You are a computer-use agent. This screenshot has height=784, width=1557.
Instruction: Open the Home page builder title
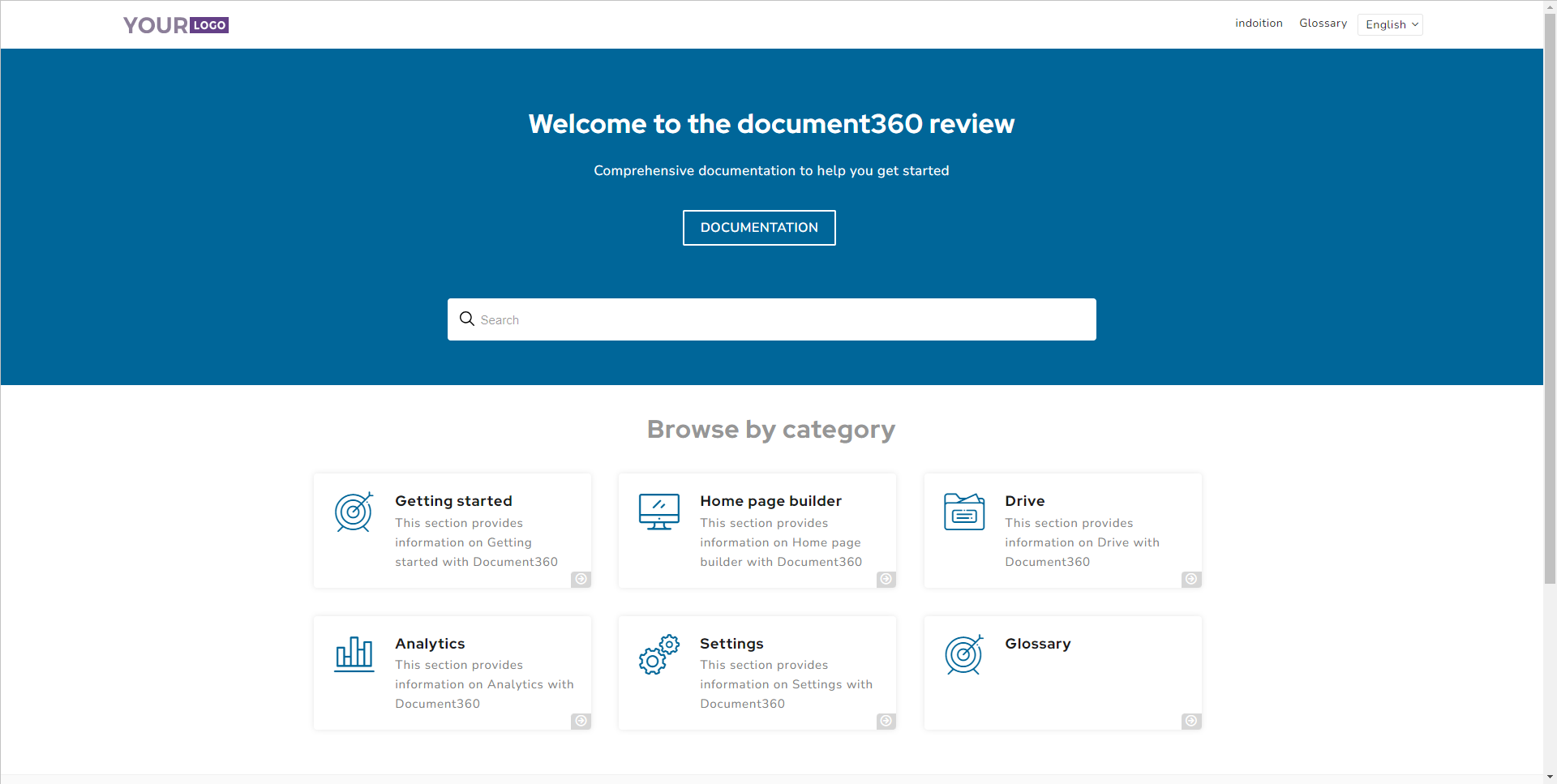tap(770, 501)
